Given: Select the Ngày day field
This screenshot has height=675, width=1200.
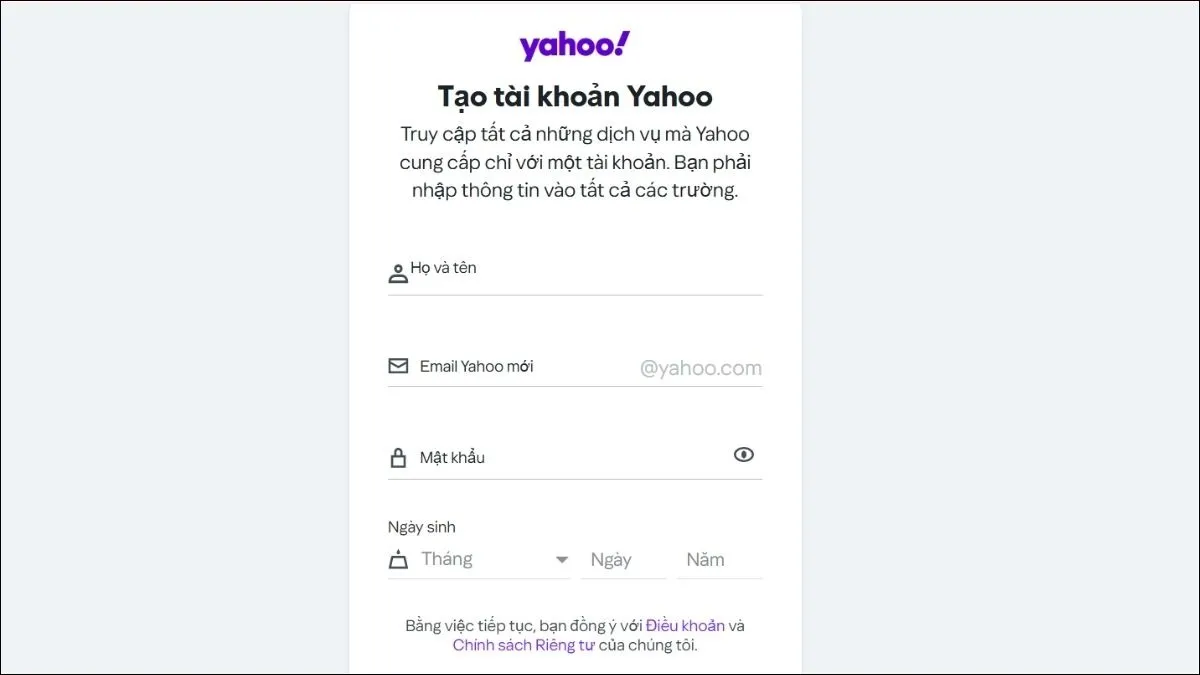Looking at the screenshot, I should (622, 560).
